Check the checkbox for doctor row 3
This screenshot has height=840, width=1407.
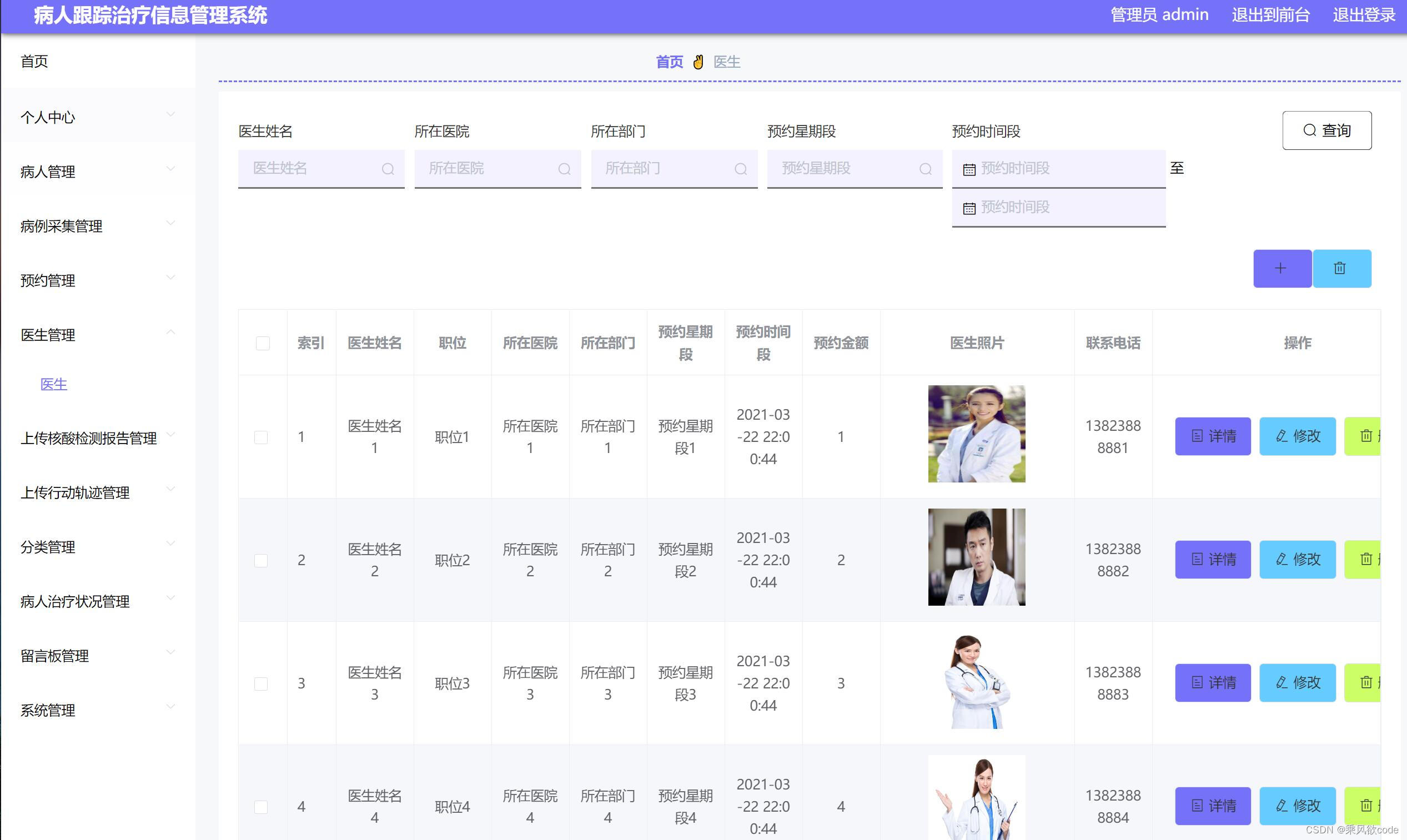point(261,683)
